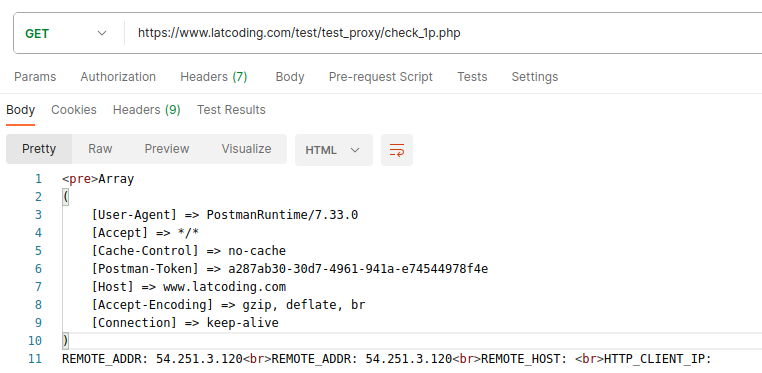The height and width of the screenshot is (373, 762).
Task: Select the Pretty view button
Action: tap(39, 149)
